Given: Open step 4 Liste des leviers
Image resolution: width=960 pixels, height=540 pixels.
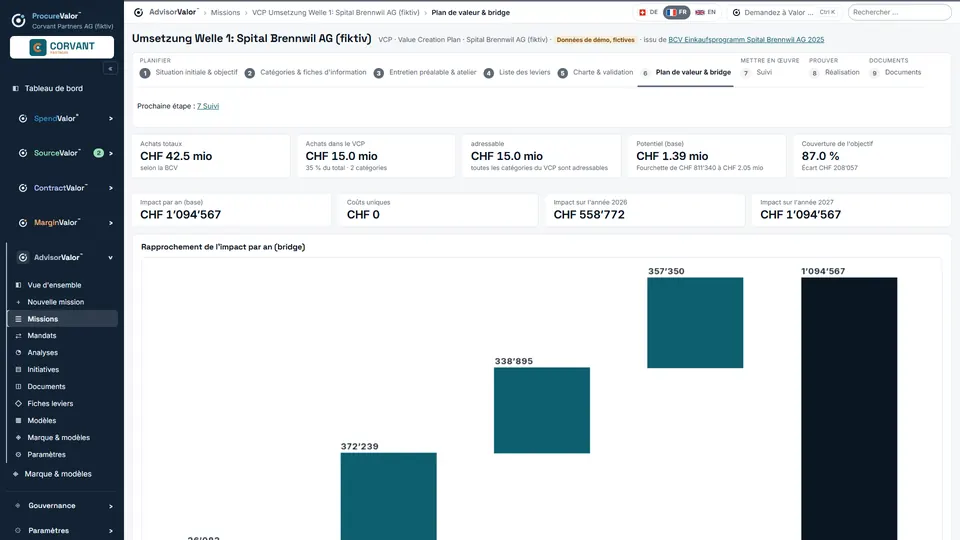Looking at the screenshot, I should [x=517, y=72].
